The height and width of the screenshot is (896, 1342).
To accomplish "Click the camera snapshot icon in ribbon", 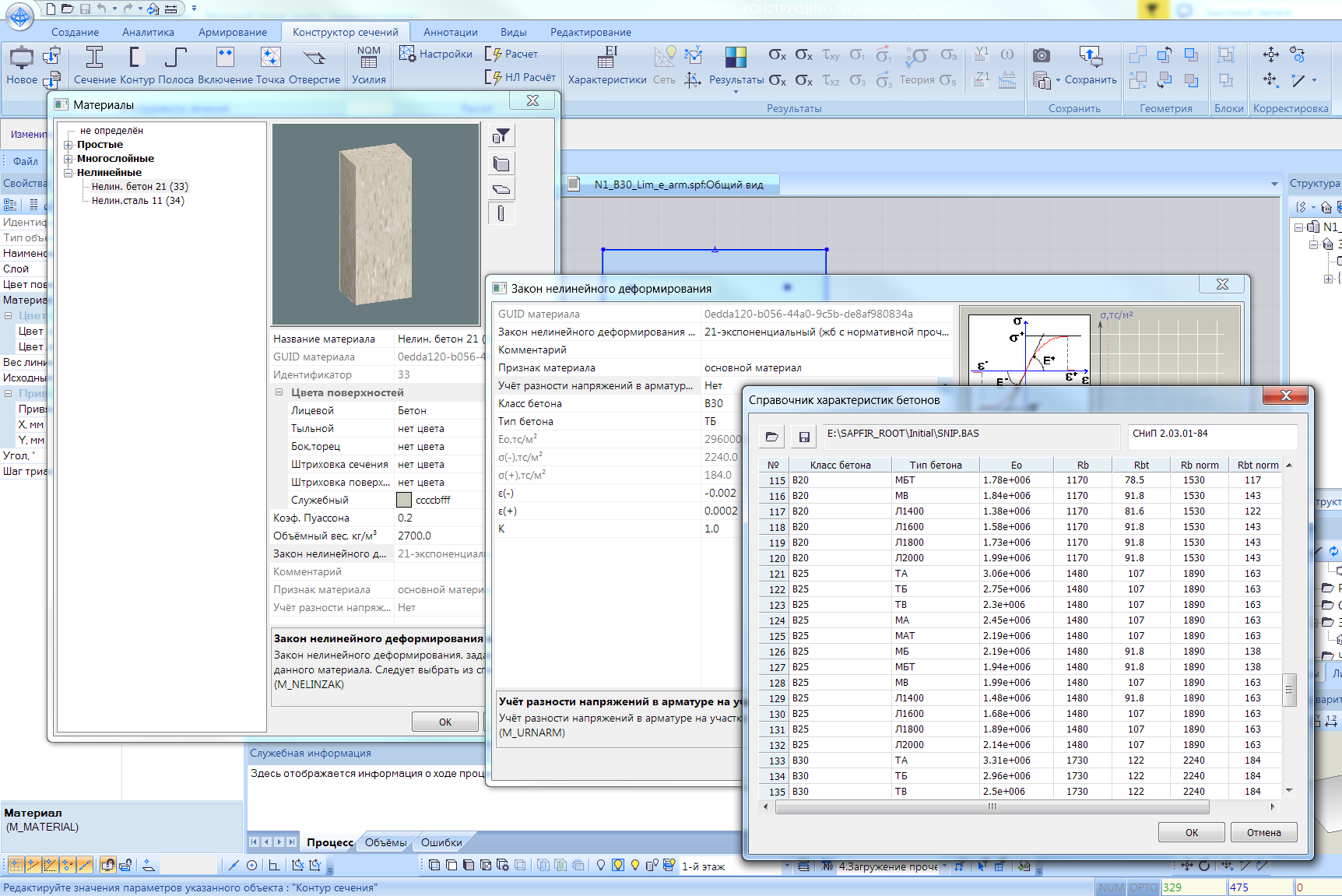I will coord(1041,55).
